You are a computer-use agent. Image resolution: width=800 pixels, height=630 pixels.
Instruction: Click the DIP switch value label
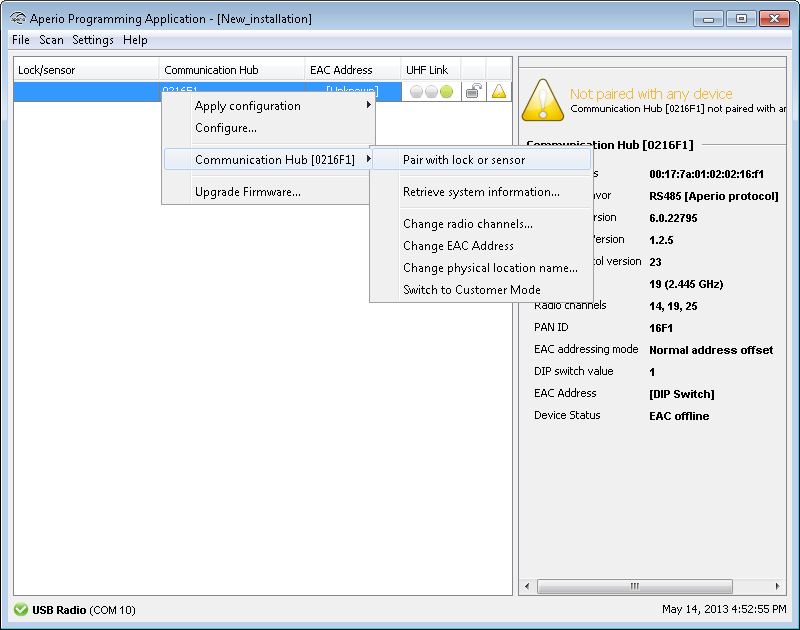coord(573,371)
